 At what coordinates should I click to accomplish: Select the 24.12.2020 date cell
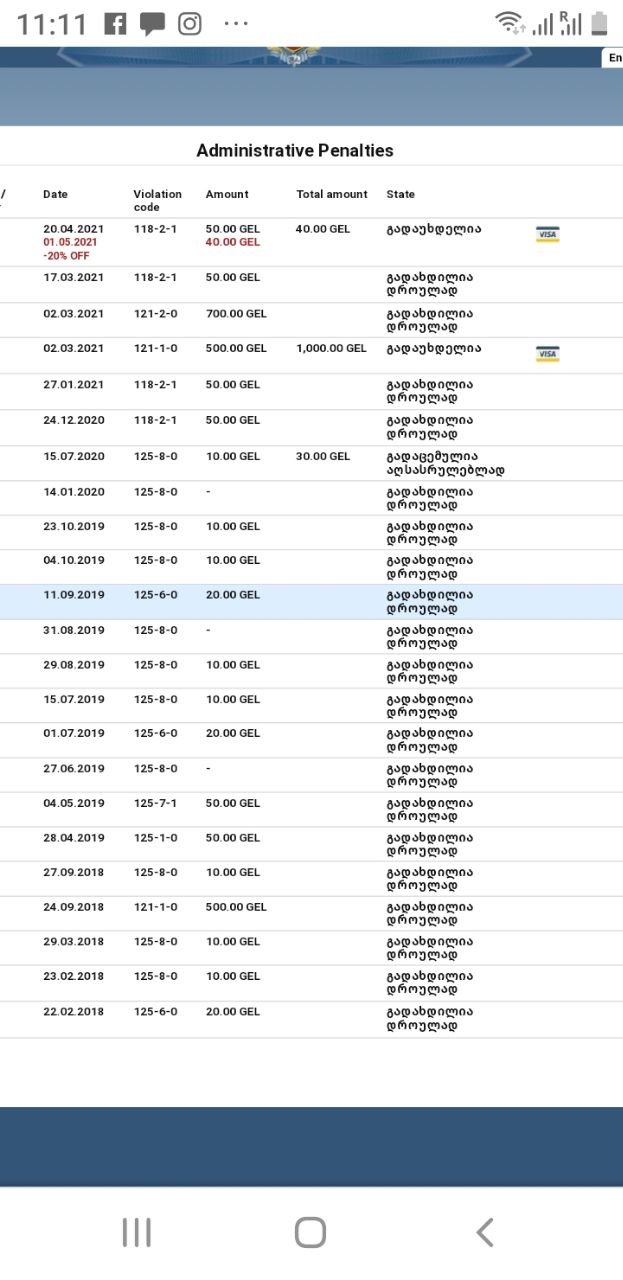[73, 420]
